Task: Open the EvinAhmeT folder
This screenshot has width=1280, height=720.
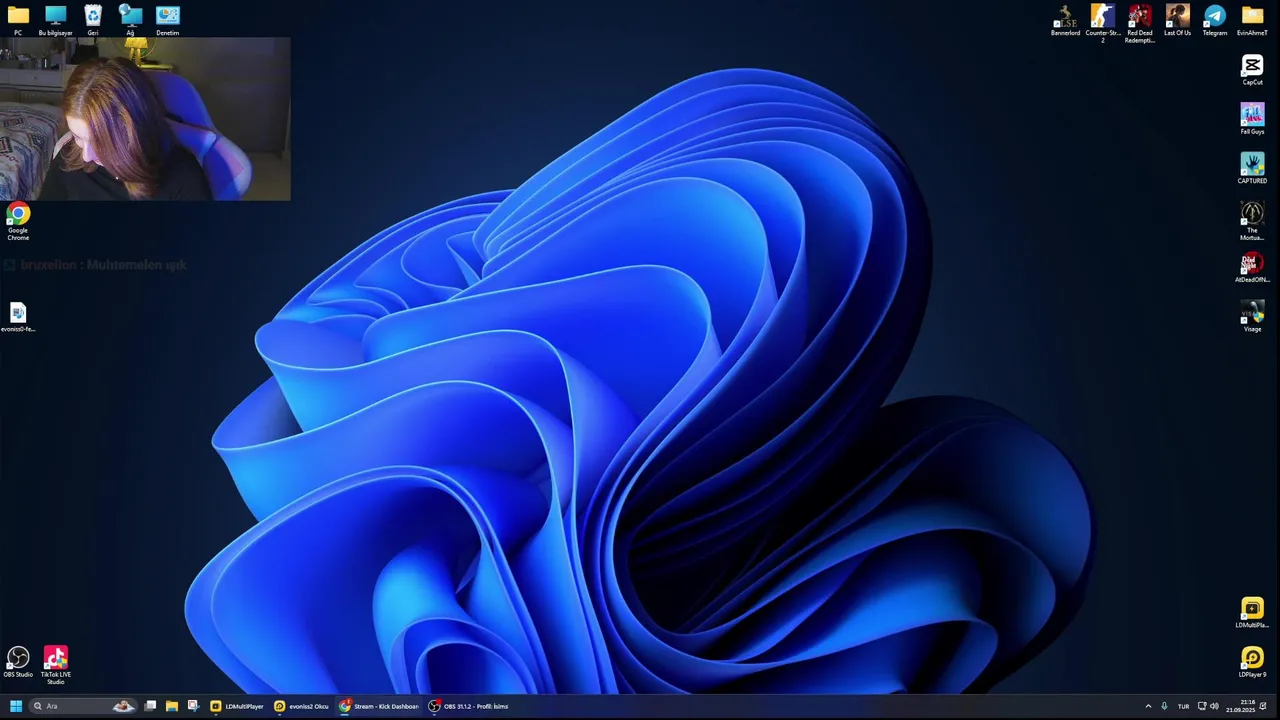Action: click(1252, 20)
